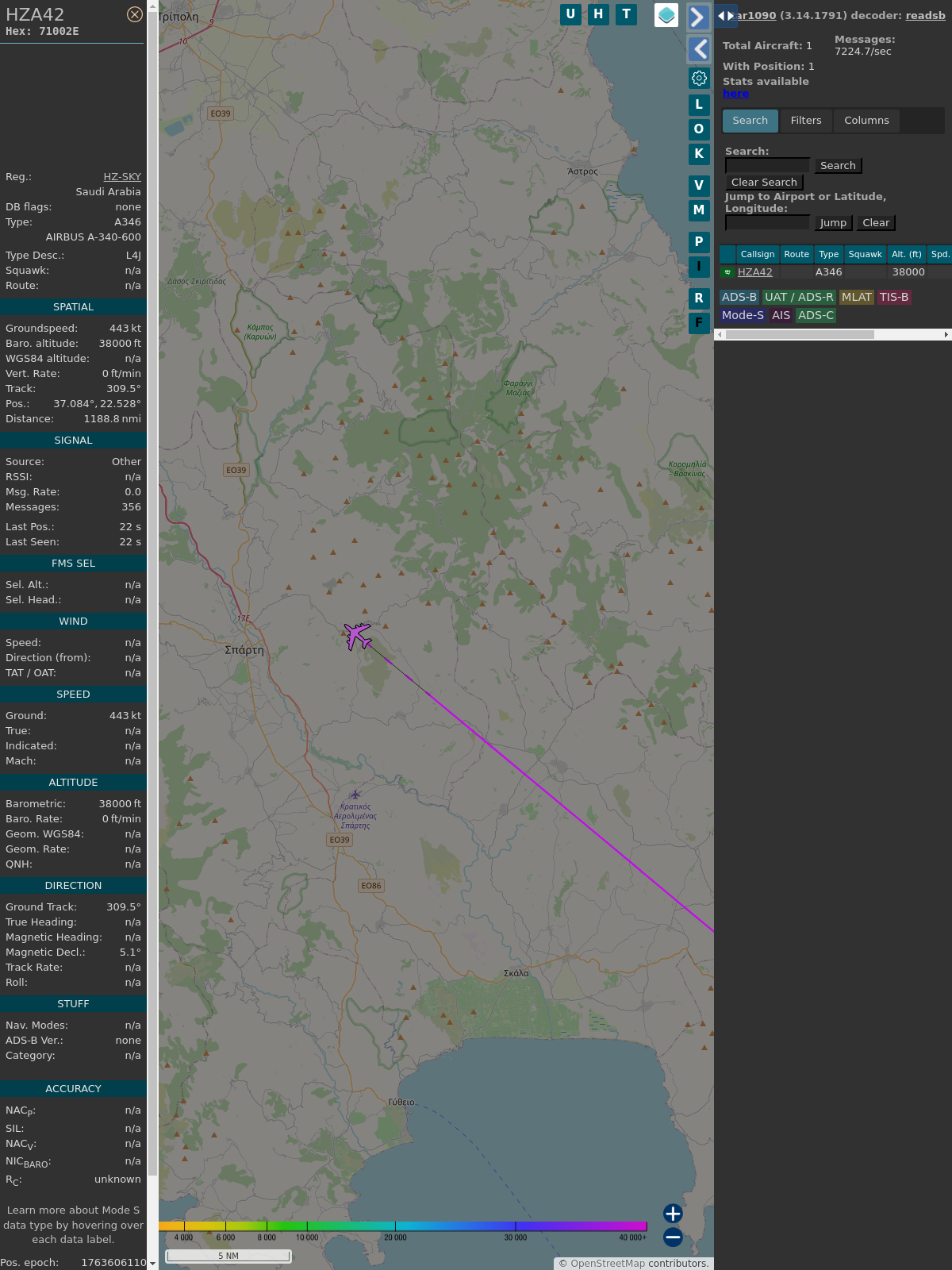Click the Saudi flag icon in table
The image size is (952, 1270).
pos(727,271)
